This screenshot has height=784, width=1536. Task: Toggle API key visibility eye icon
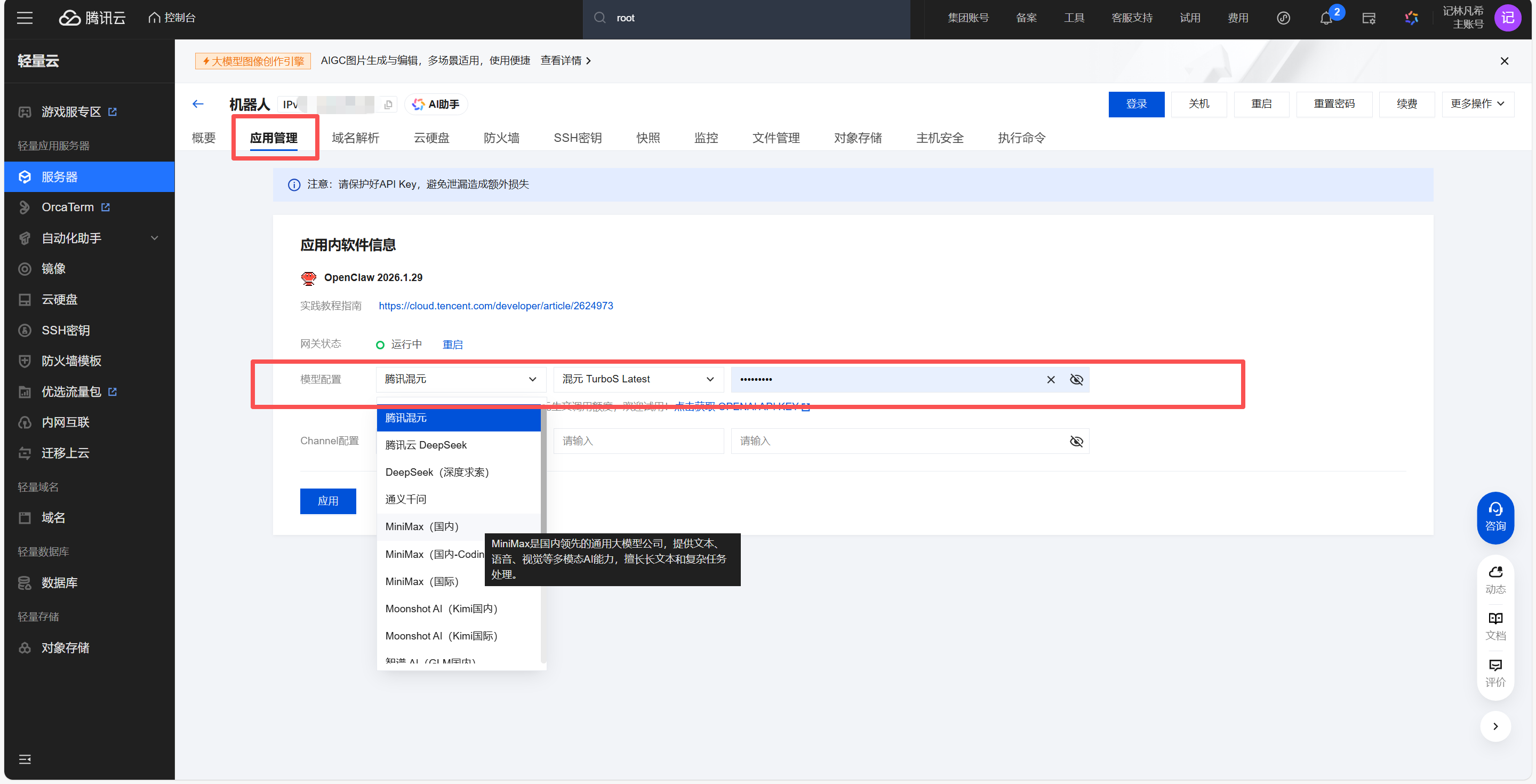click(1076, 380)
